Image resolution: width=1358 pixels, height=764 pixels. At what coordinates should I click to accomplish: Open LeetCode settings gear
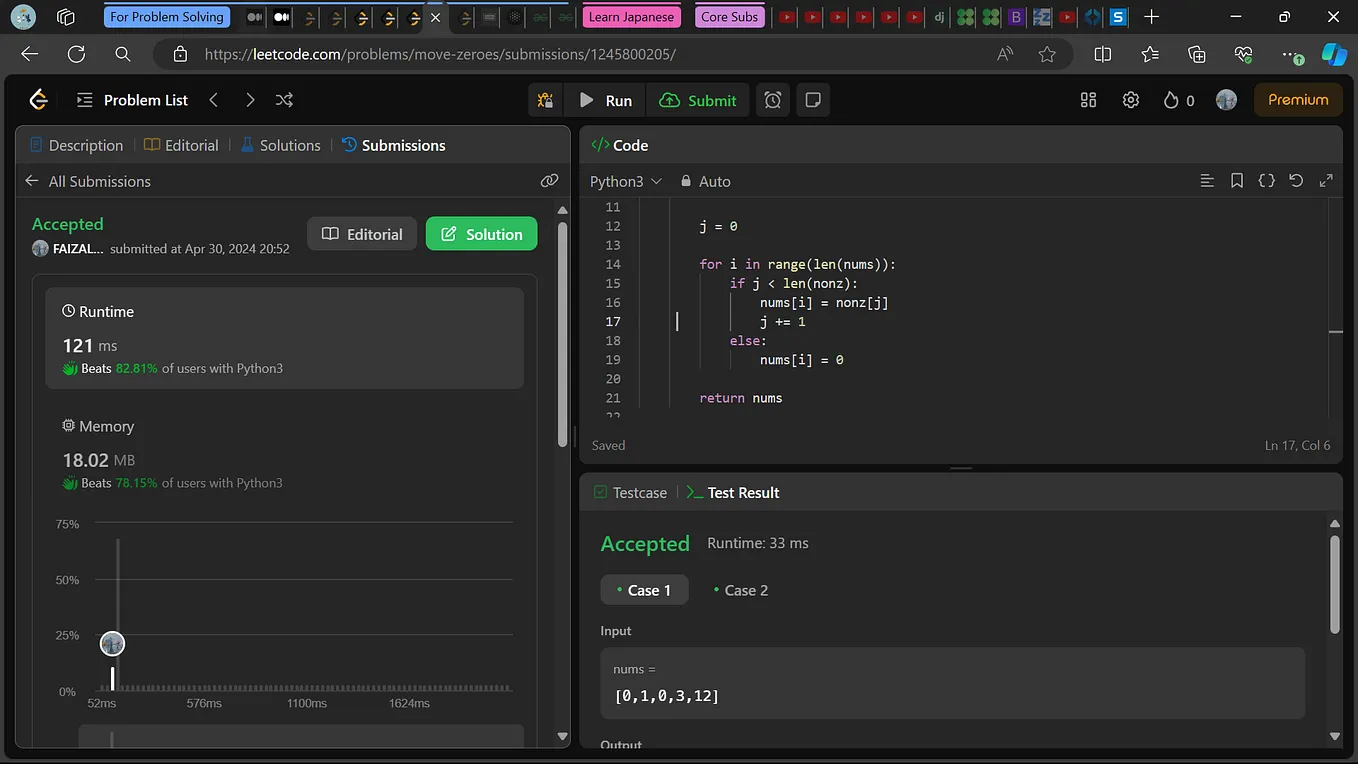(x=1131, y=100)
